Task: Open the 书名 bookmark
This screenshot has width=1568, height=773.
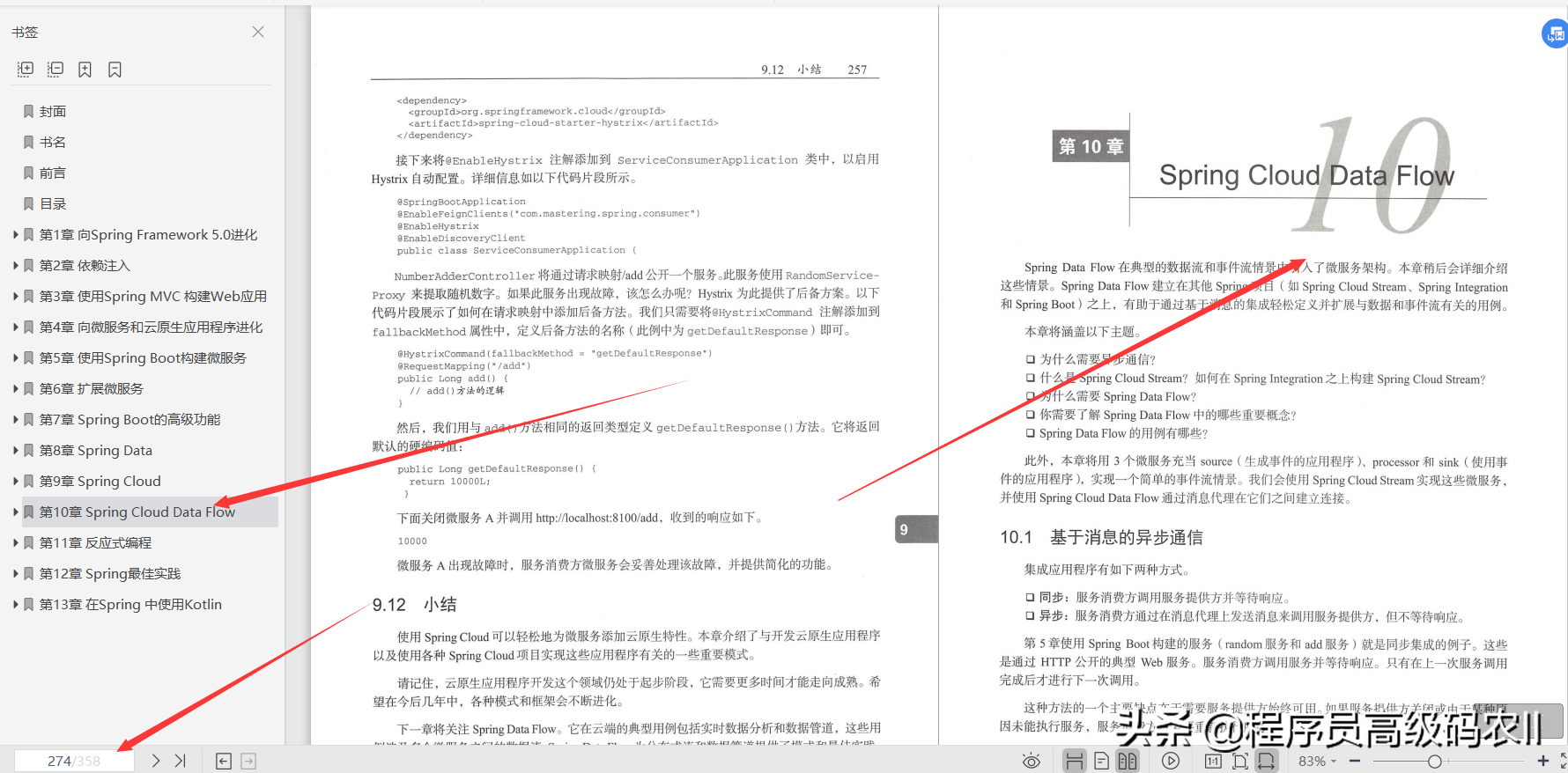Action: click(x=53, y=142)
